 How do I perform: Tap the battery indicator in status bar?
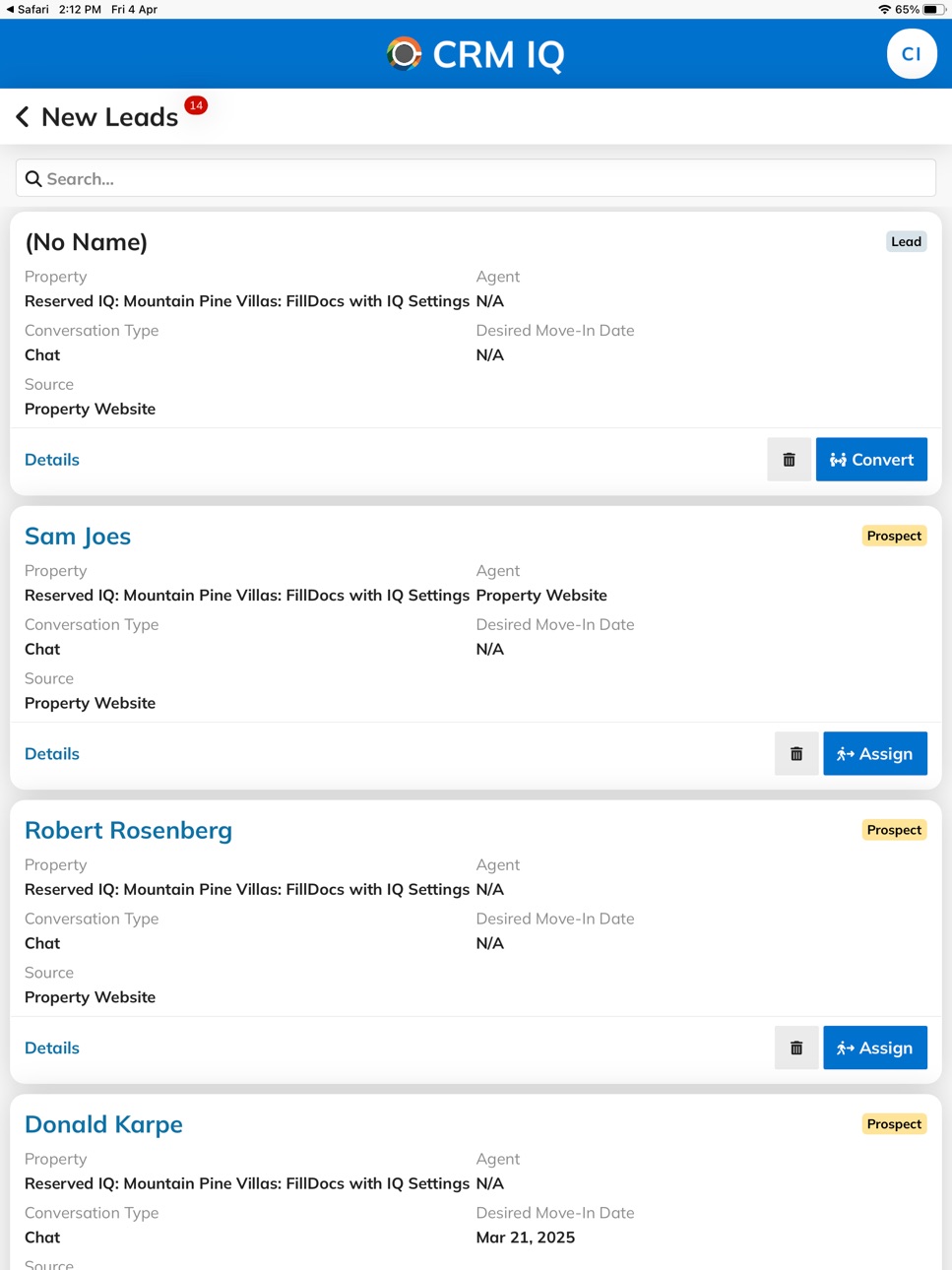[x=933, y=9]
